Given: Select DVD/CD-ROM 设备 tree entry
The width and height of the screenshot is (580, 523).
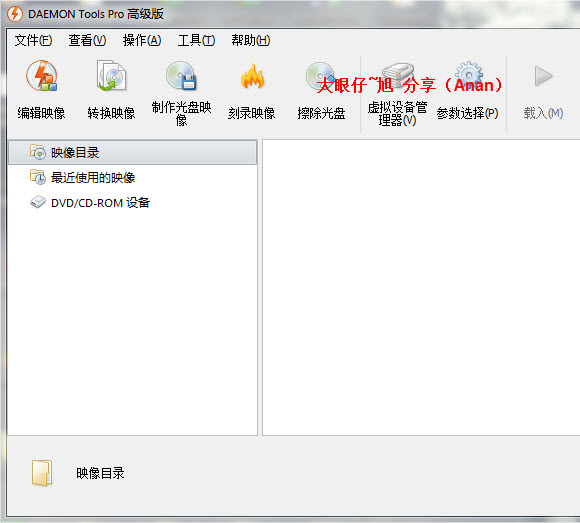Looking at the screenshot, I should coord(100,203).
